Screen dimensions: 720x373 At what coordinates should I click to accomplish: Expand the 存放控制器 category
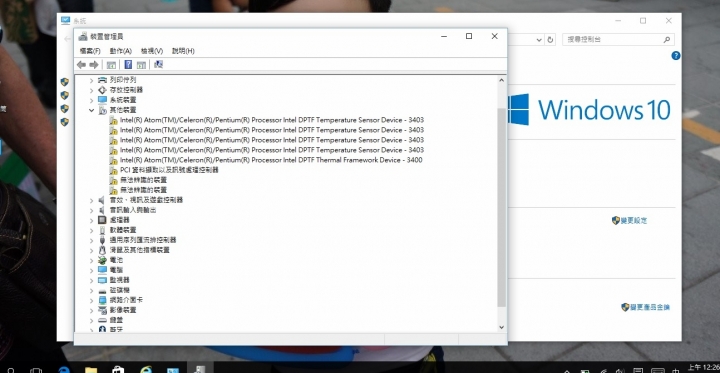point(91,90)
